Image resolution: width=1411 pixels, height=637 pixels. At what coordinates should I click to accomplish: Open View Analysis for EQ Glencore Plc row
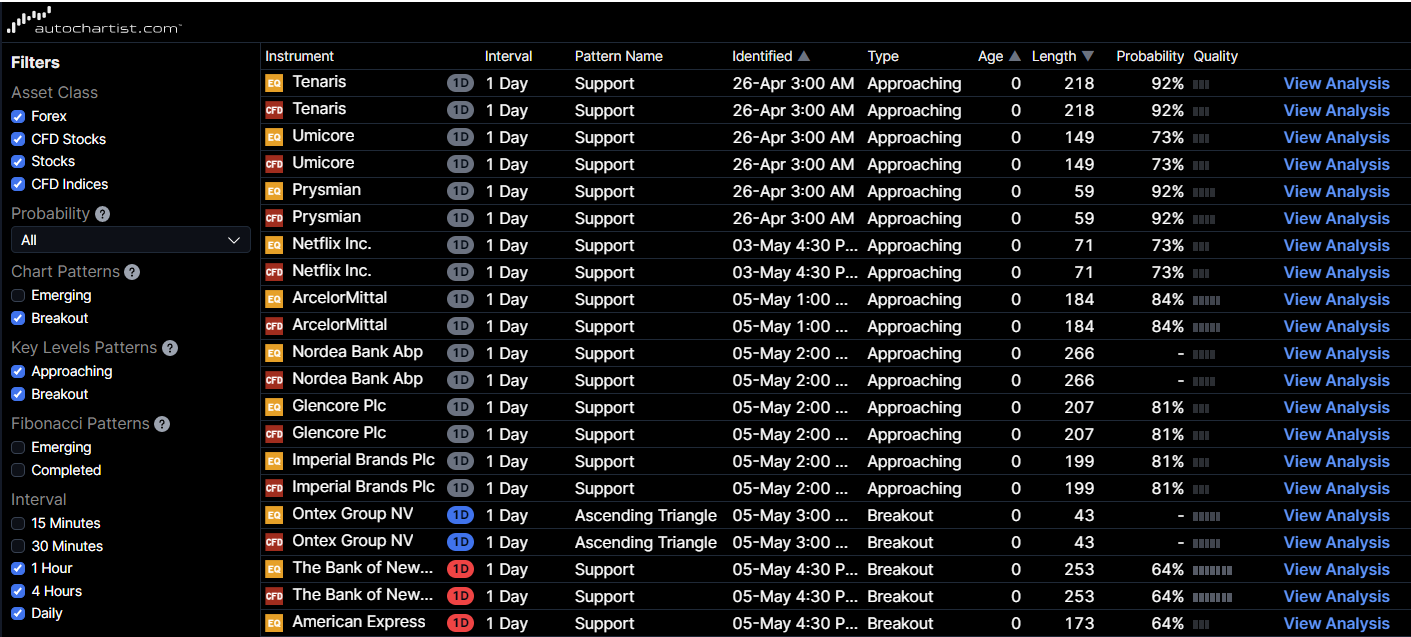point(1337,407)
